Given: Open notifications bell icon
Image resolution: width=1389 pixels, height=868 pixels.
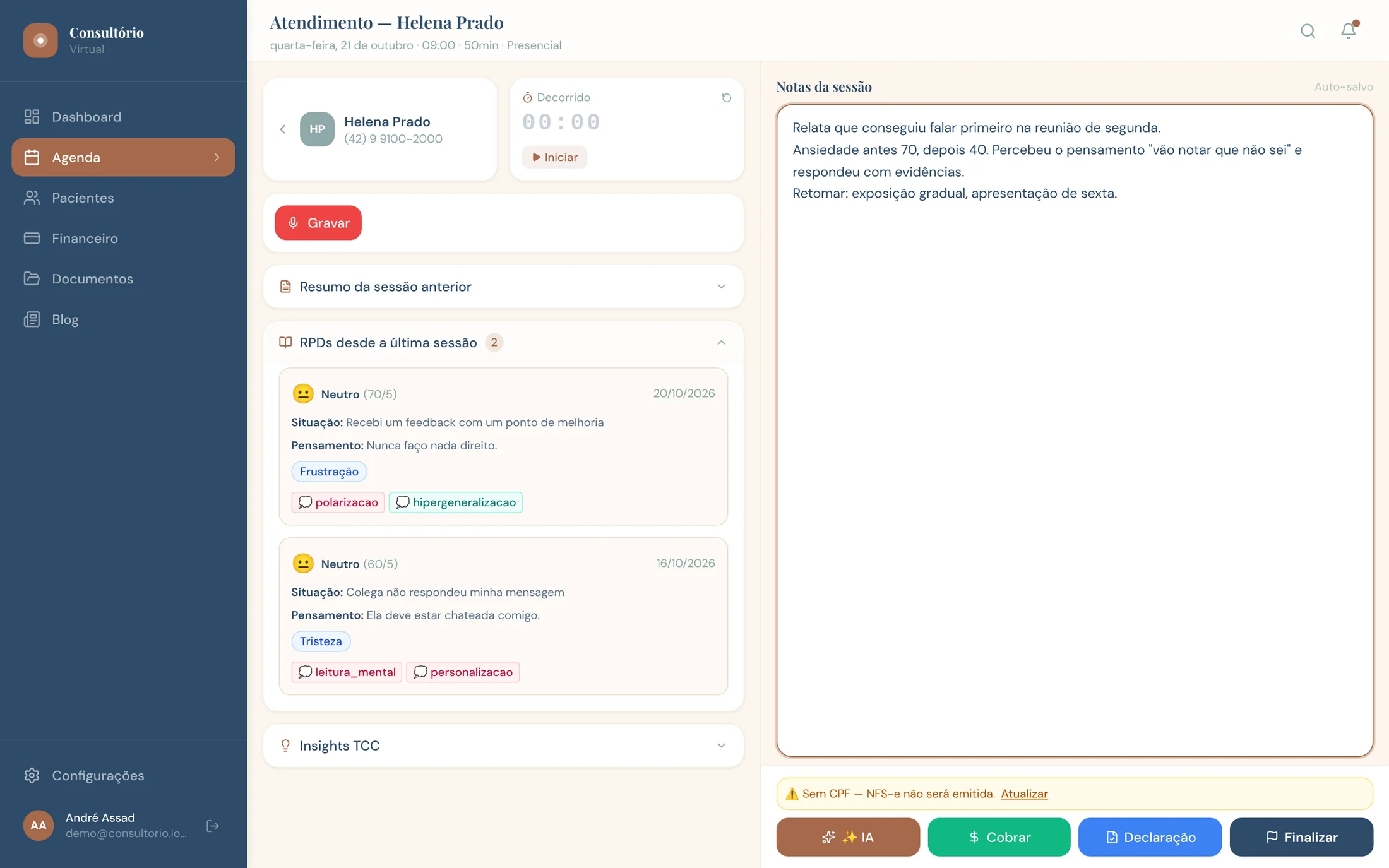Looking at the screenshot, I should pos(1348,31).
